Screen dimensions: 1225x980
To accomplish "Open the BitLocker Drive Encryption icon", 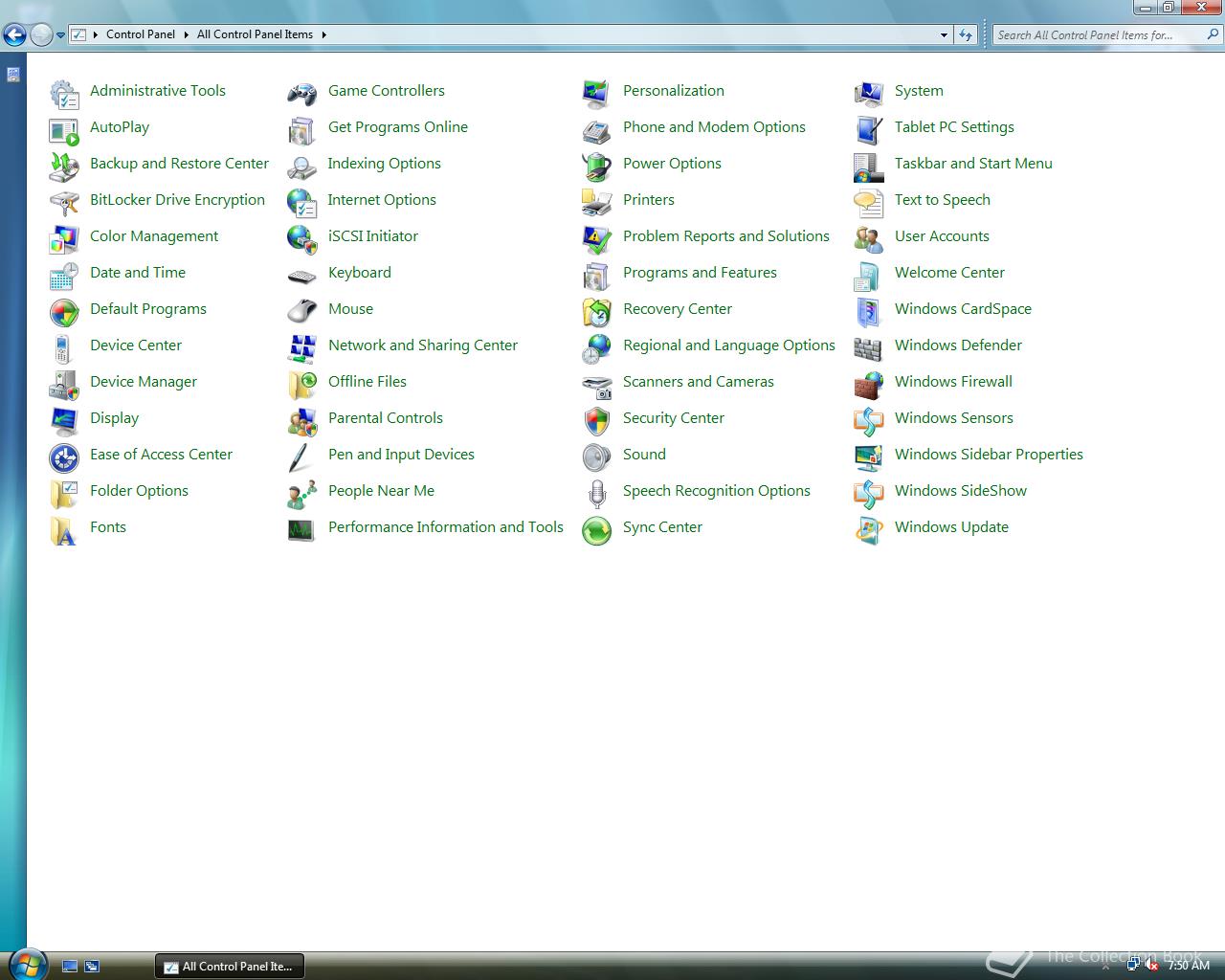I will pos(64,203).
